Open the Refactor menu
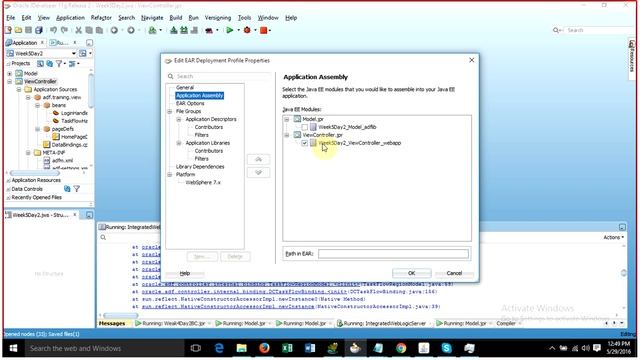Image resolution: width=640 pixels, height=360 pixels. point(101,18)
